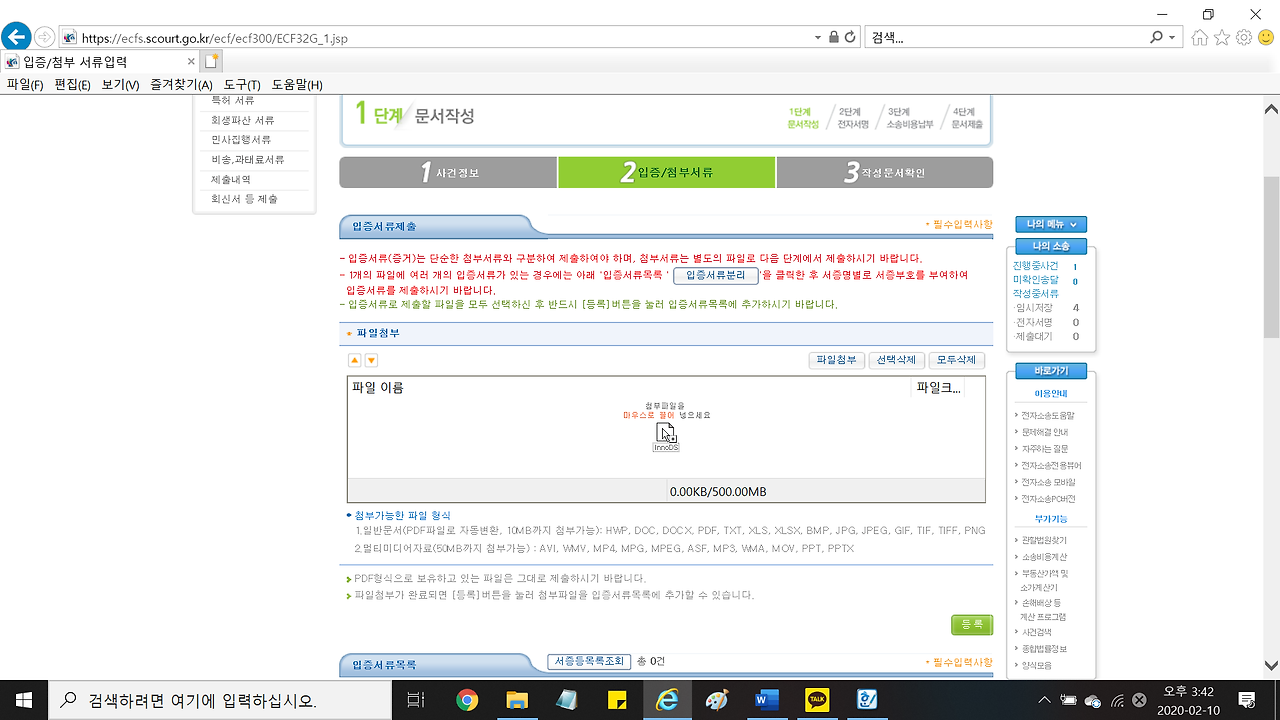Select step 2 입증/첨부서류 tab
The width and height of the screenshot is (1280, 720).
(667, 172)
